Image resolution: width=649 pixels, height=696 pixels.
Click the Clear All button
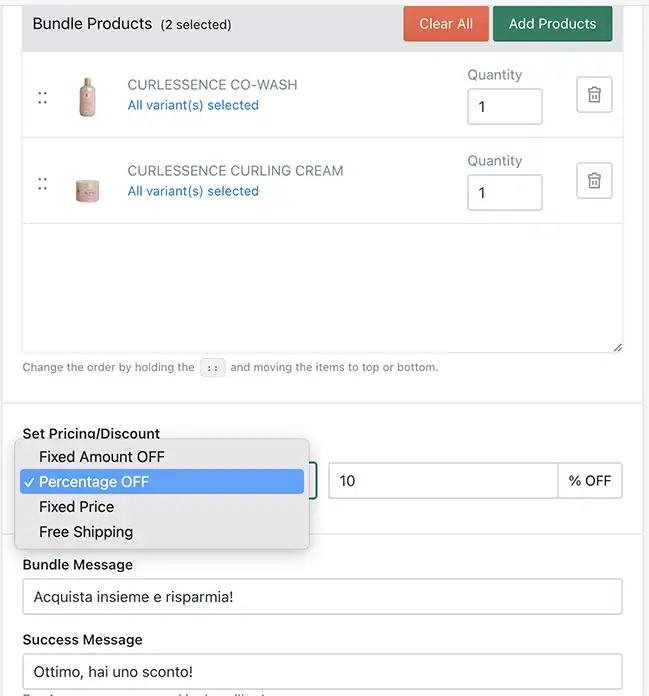click(446, 24)
